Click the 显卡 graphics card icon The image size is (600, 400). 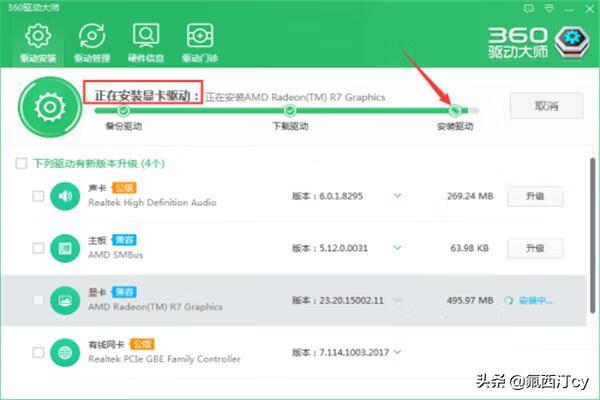pos(63,299)
